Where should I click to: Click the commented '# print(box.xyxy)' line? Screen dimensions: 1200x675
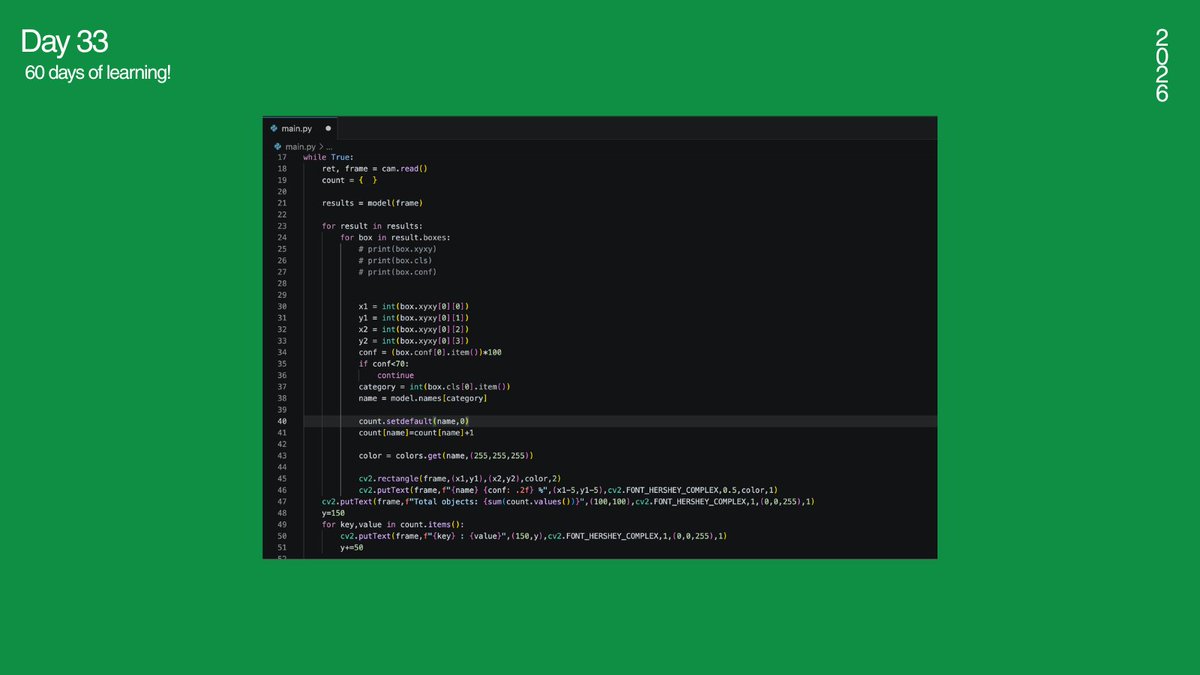[398, 249]
